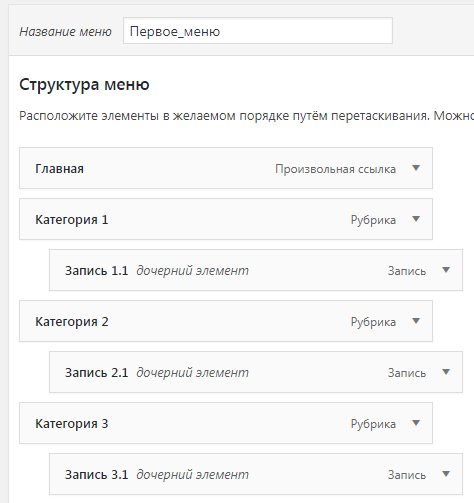Click the Структура меню heading

(x=84, y=85)
